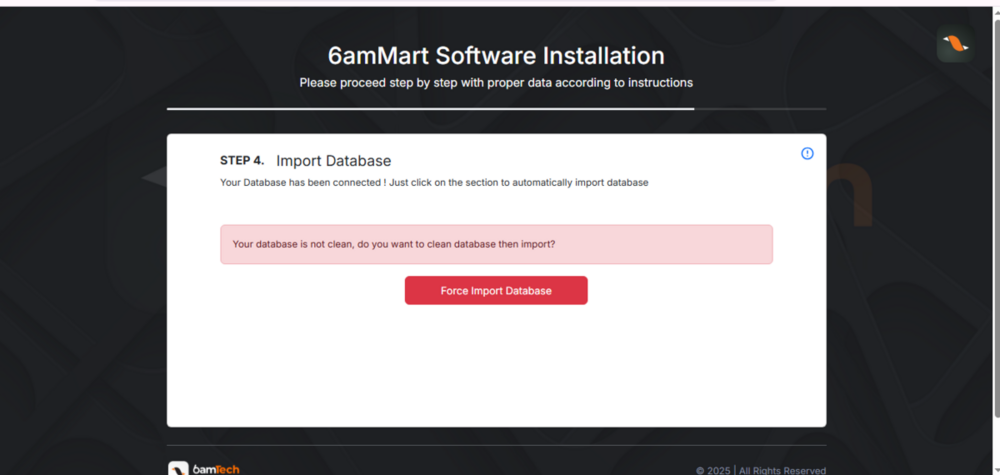Click the 6amTech brand name in footer

coord(216,469)
